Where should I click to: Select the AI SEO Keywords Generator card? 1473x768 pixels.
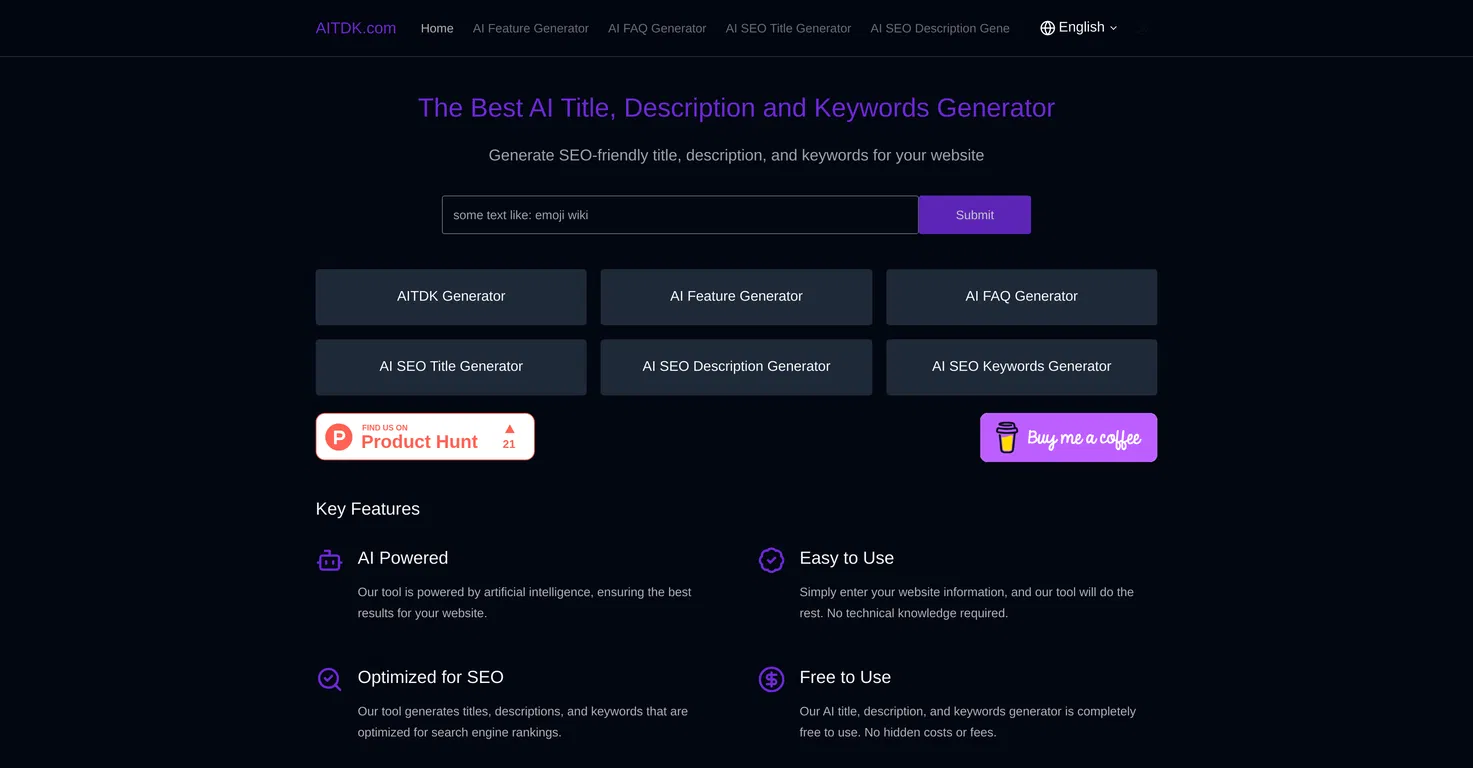(x=1021, y=366)
